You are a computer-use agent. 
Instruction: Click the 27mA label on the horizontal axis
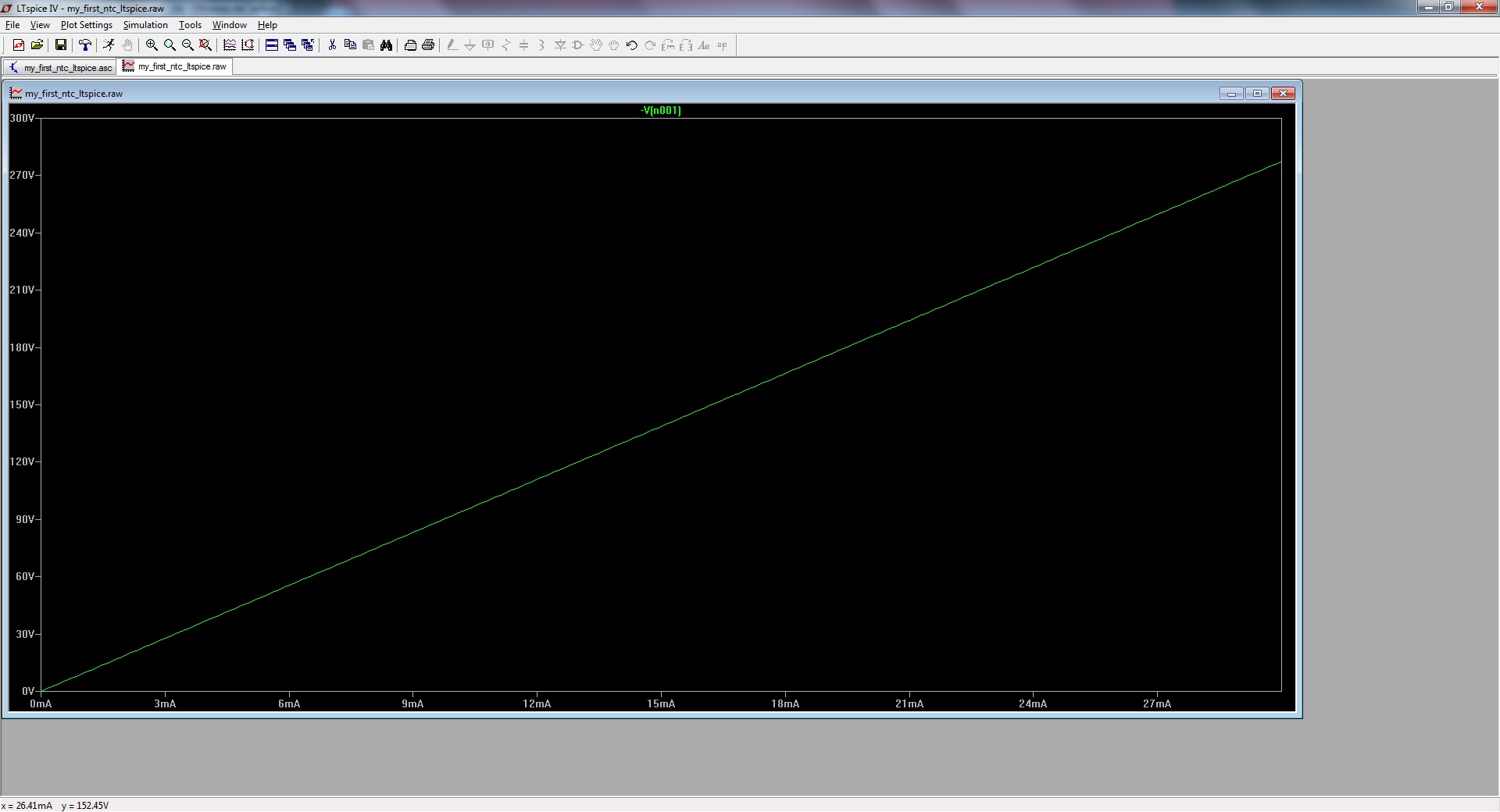tap(1157, 703)
